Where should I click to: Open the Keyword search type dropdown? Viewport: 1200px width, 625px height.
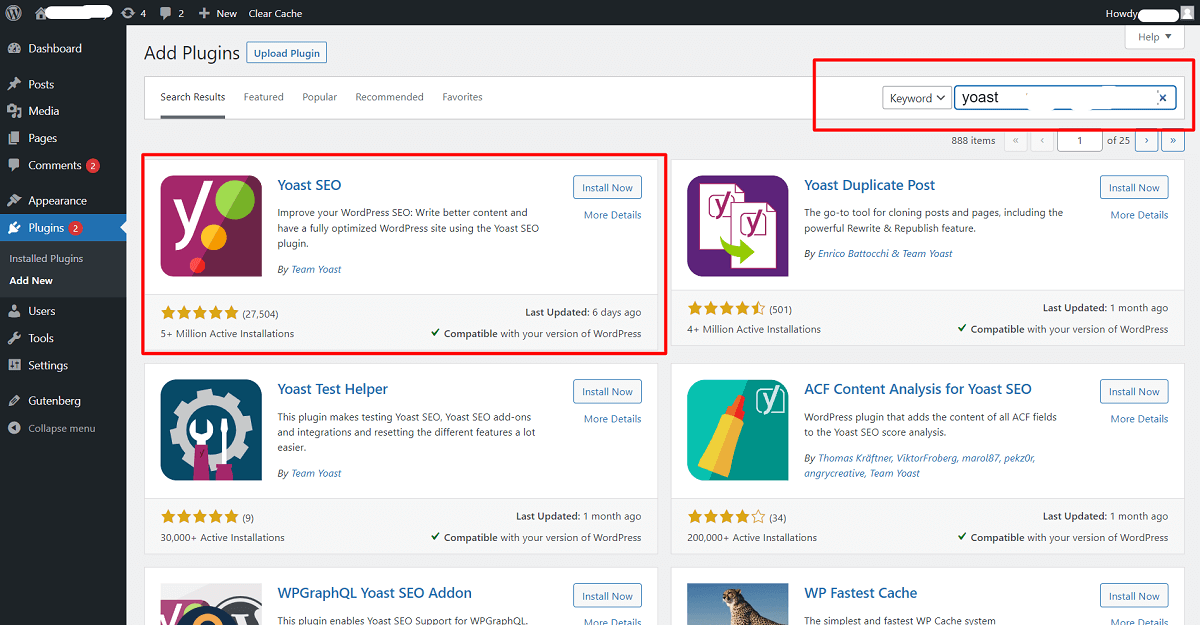(916, 97)
